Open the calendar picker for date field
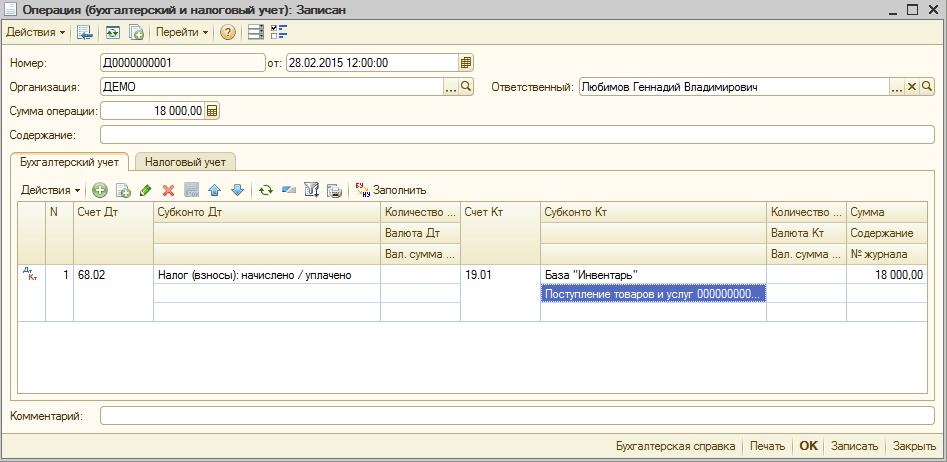This screenshot has width=947, height=462. click(466, 63)
